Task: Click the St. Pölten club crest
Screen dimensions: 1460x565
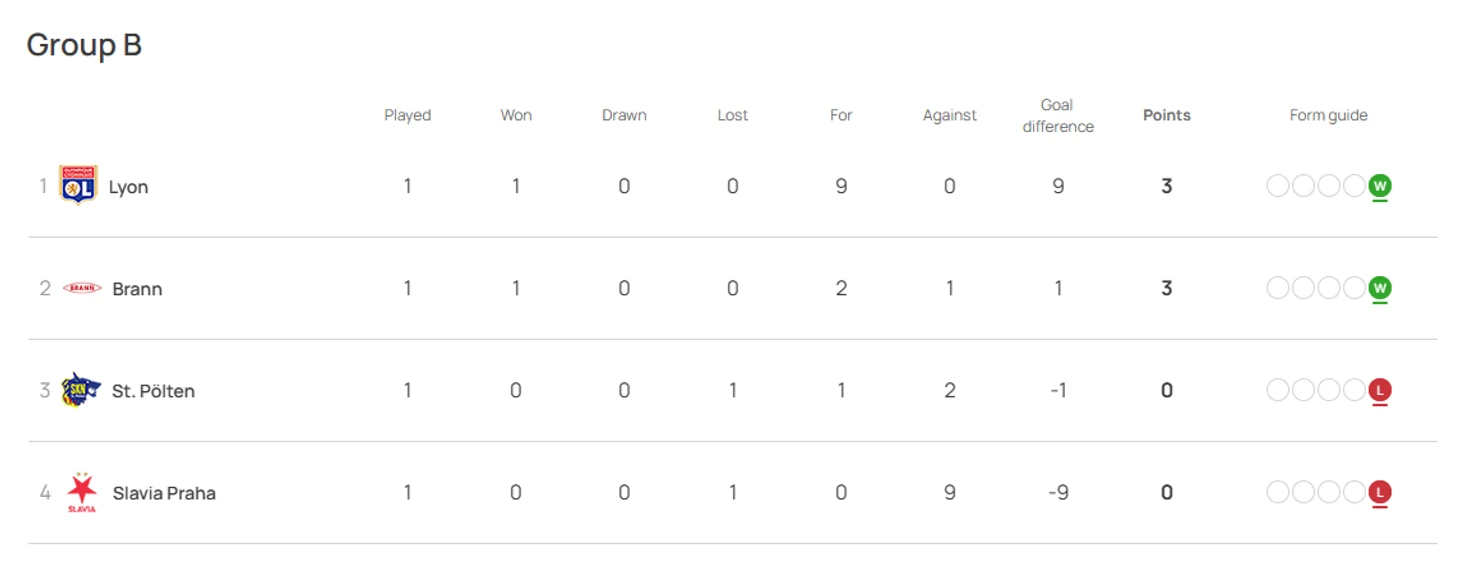Action: (x=80, y=390)
